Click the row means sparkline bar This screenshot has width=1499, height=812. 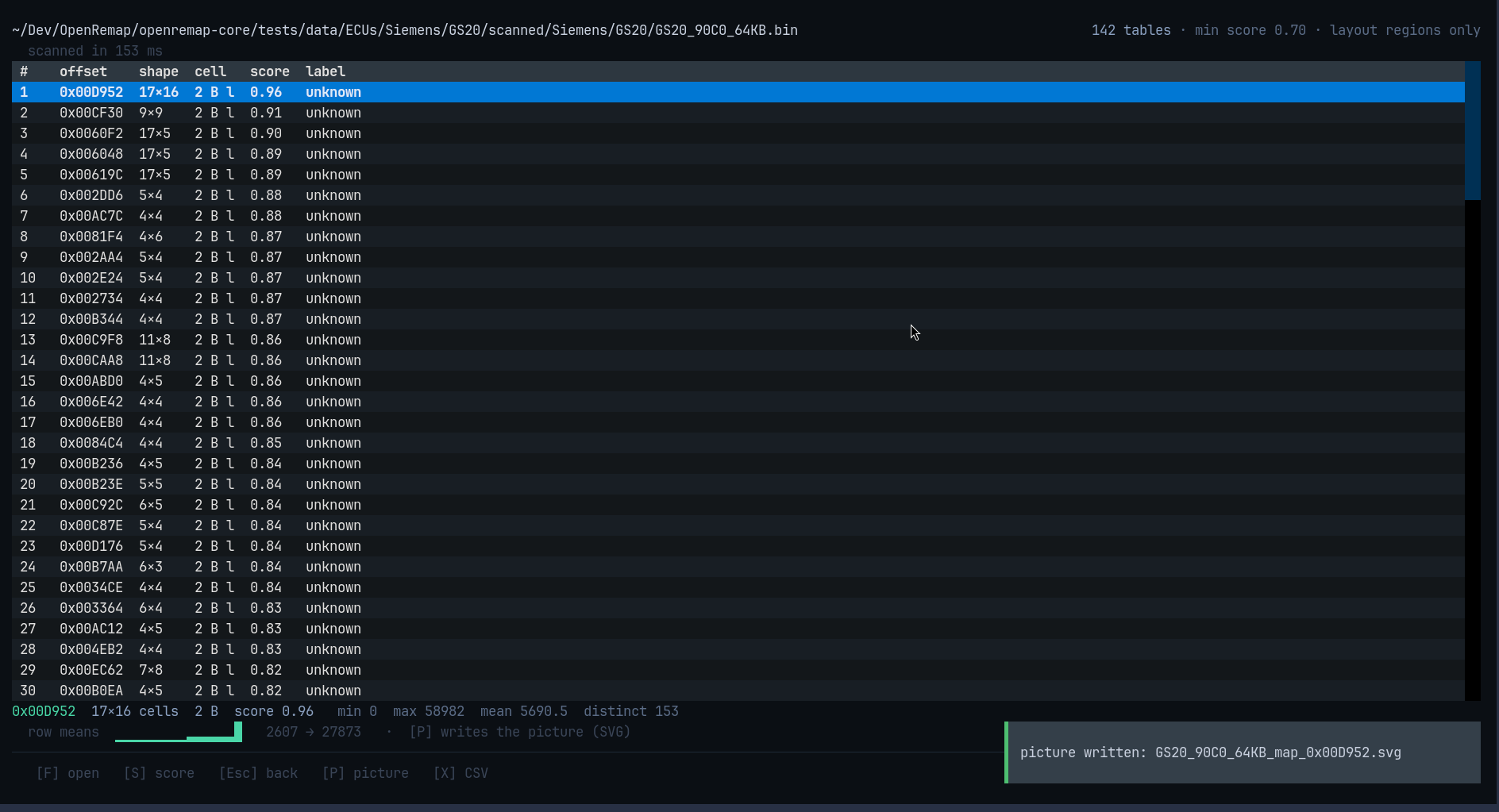tap(179, 732)
